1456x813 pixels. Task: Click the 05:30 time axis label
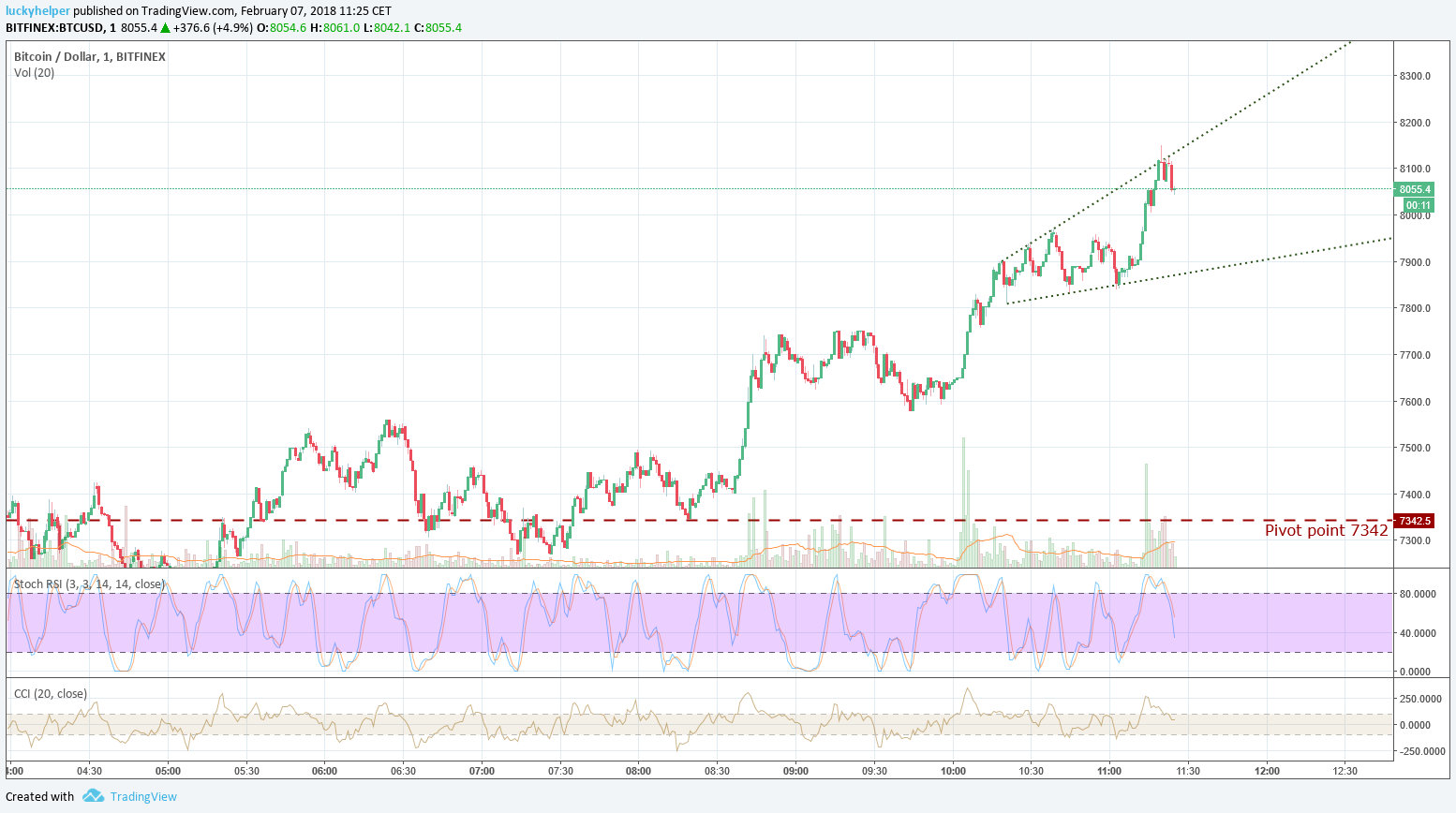click(x=246, y=771)
